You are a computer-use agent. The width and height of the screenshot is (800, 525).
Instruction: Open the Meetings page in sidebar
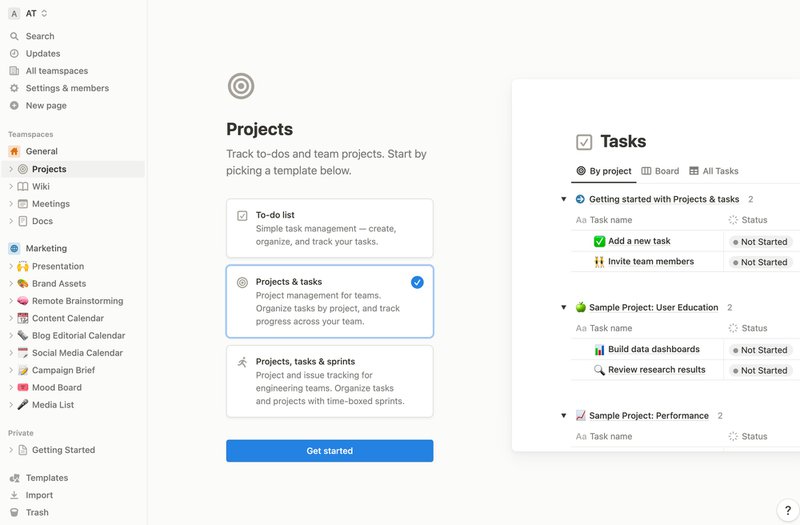coord(50,204)
